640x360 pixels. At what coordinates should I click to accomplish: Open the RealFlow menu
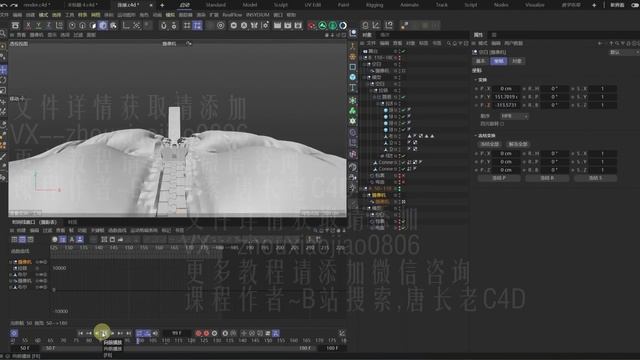point(232,15)
